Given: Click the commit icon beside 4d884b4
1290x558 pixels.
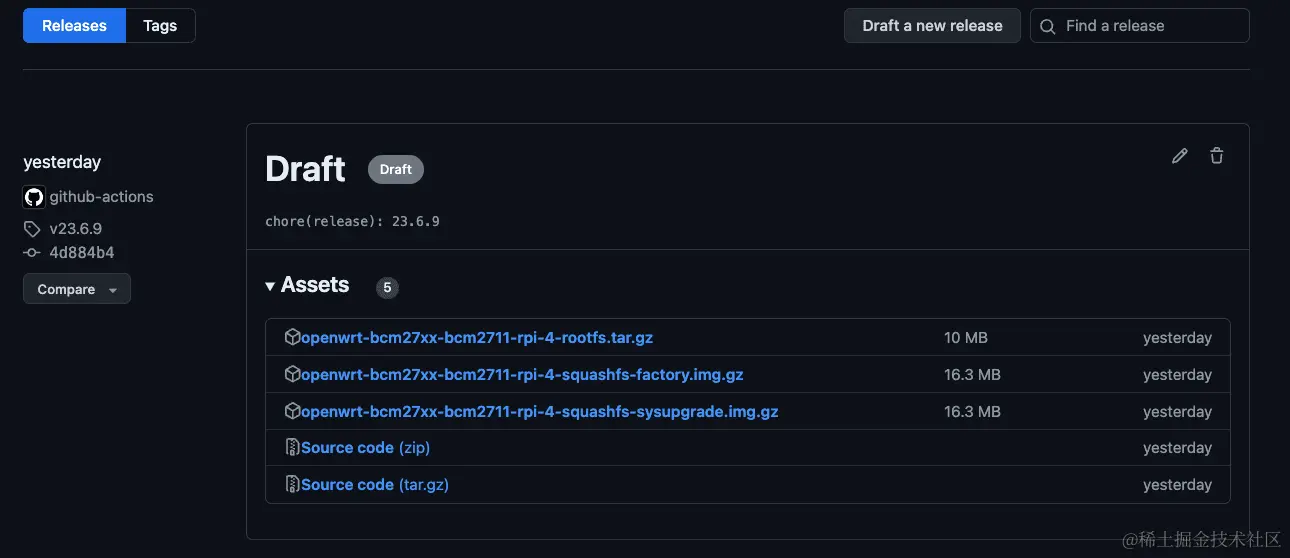Looking at the screenshot, I should (x=32, y=253).
